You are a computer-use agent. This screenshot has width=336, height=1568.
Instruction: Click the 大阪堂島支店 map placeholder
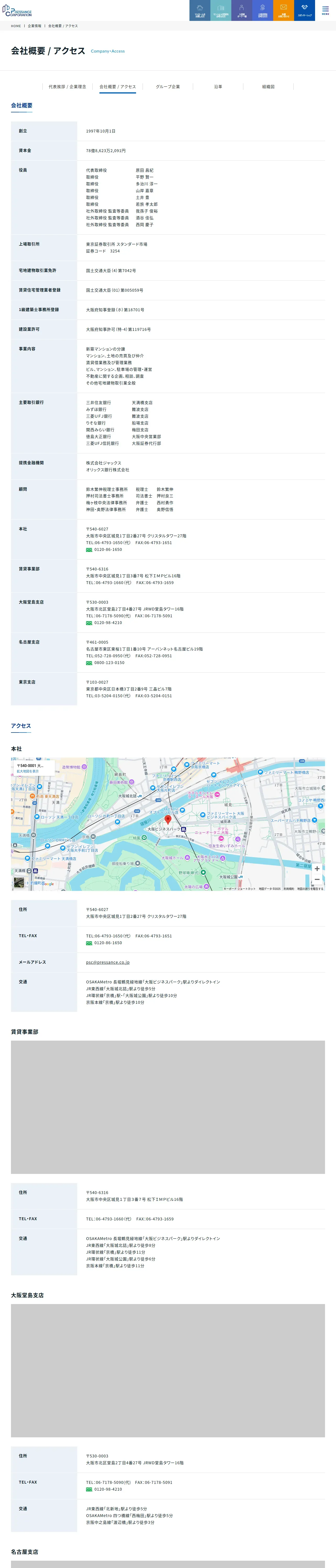tap(168, 1371)
